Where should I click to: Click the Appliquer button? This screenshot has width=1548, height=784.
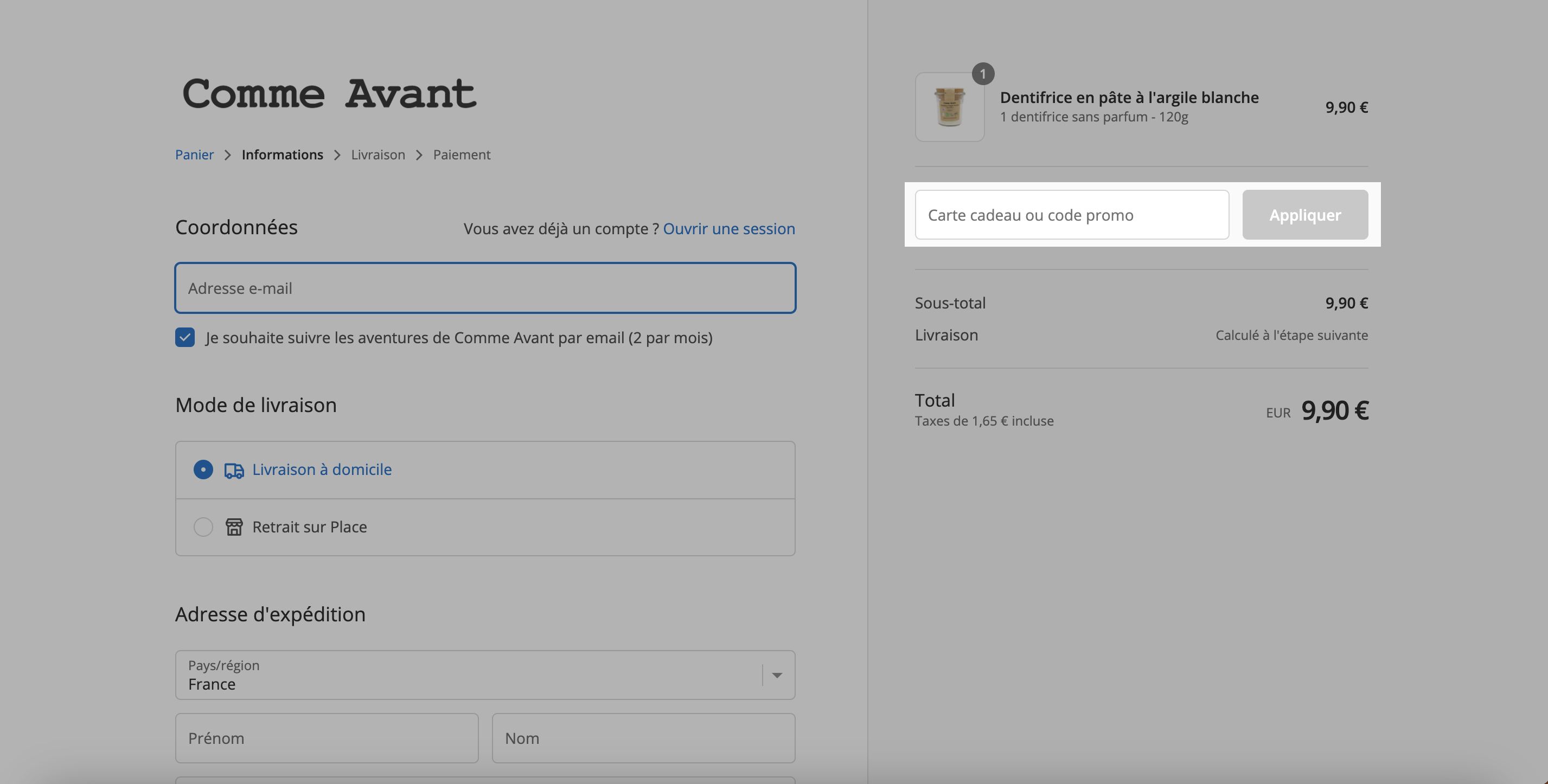click(1305, 215)
